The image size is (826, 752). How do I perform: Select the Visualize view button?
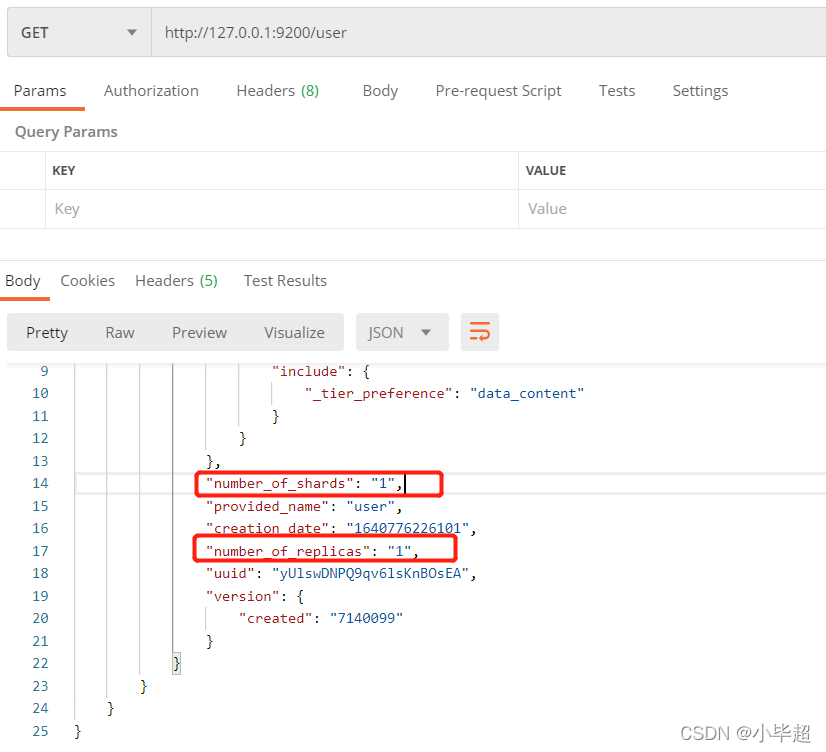294,332
